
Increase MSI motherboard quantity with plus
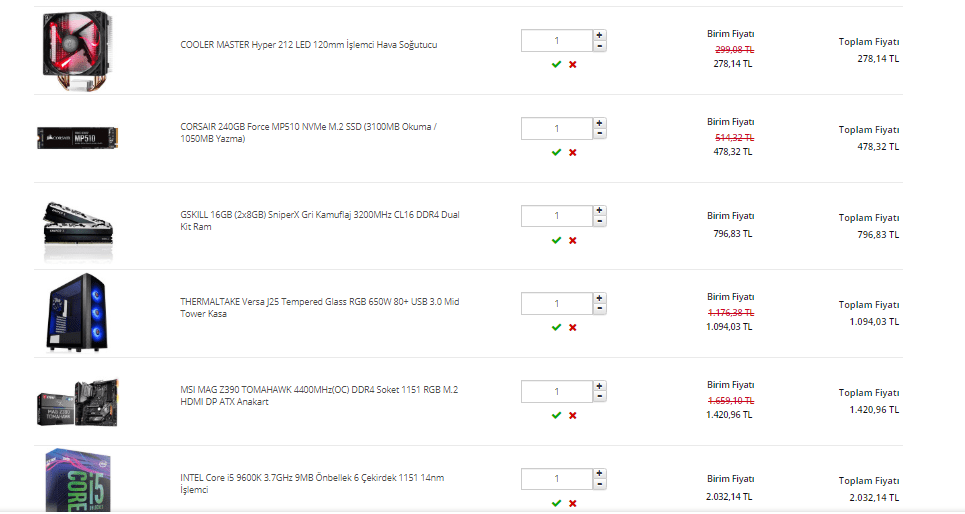(599, 386)
